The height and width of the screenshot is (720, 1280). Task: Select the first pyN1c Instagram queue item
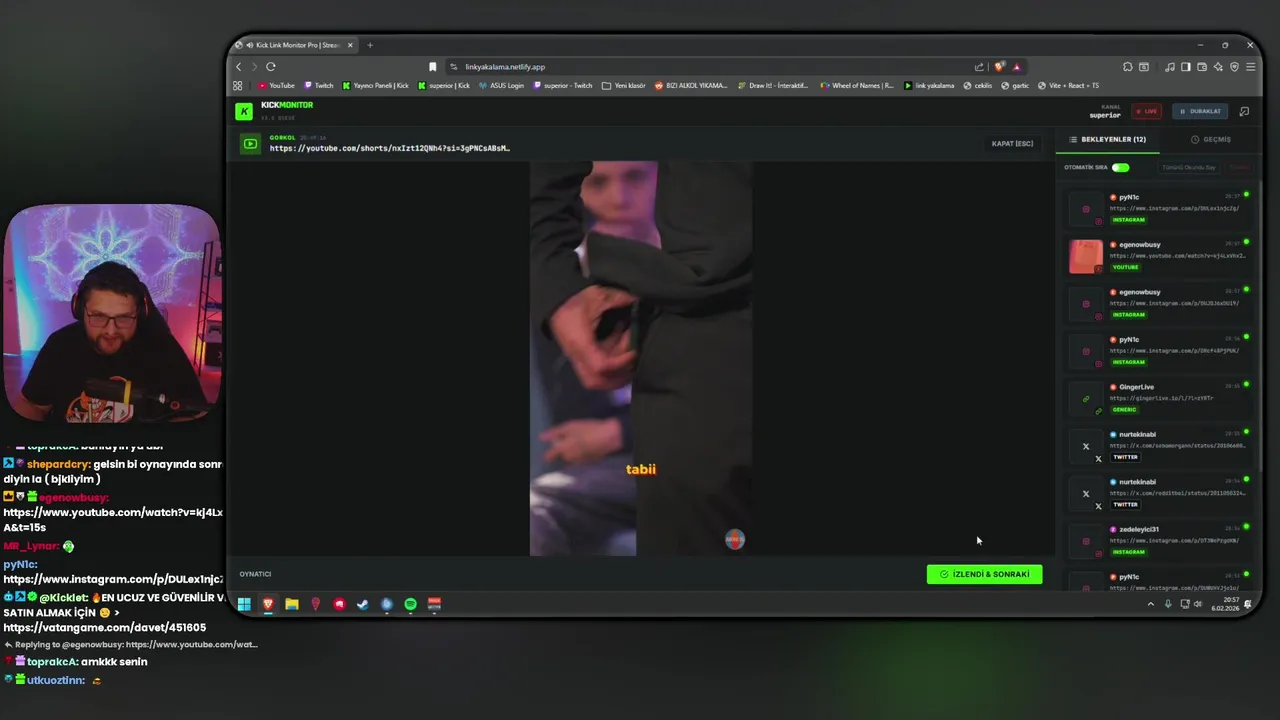(1159, 208)
